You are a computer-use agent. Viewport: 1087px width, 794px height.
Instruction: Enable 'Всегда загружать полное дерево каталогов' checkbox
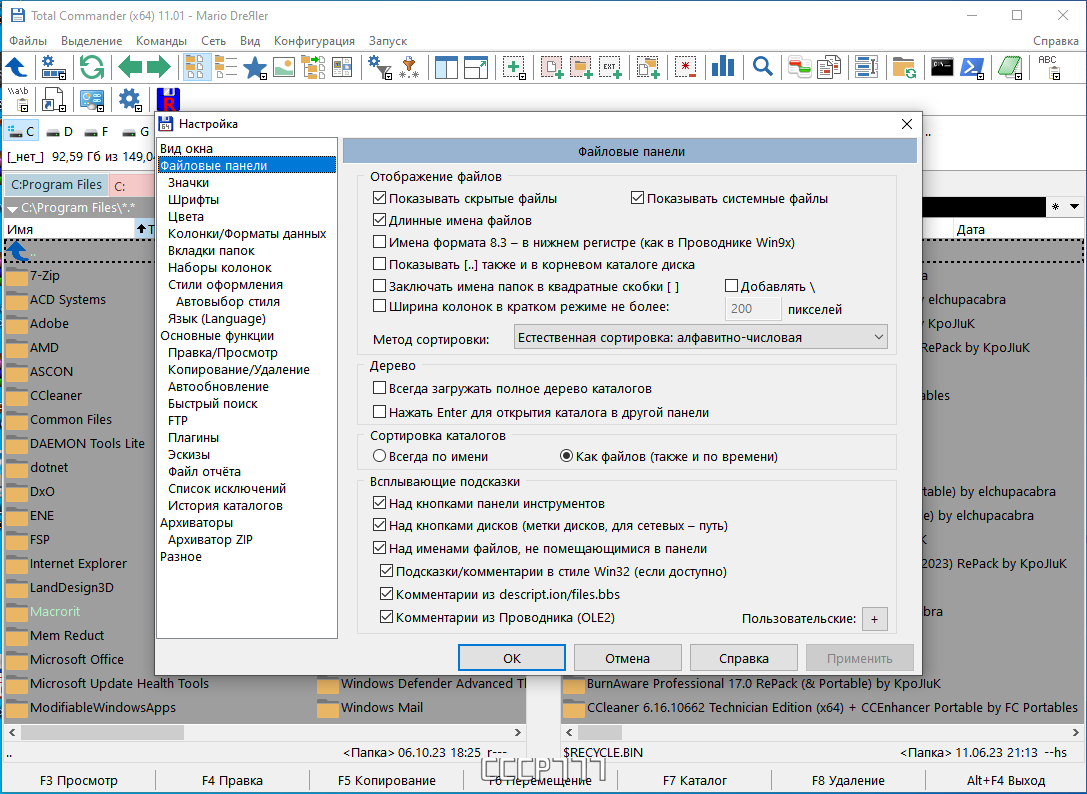tap(379, 388)
